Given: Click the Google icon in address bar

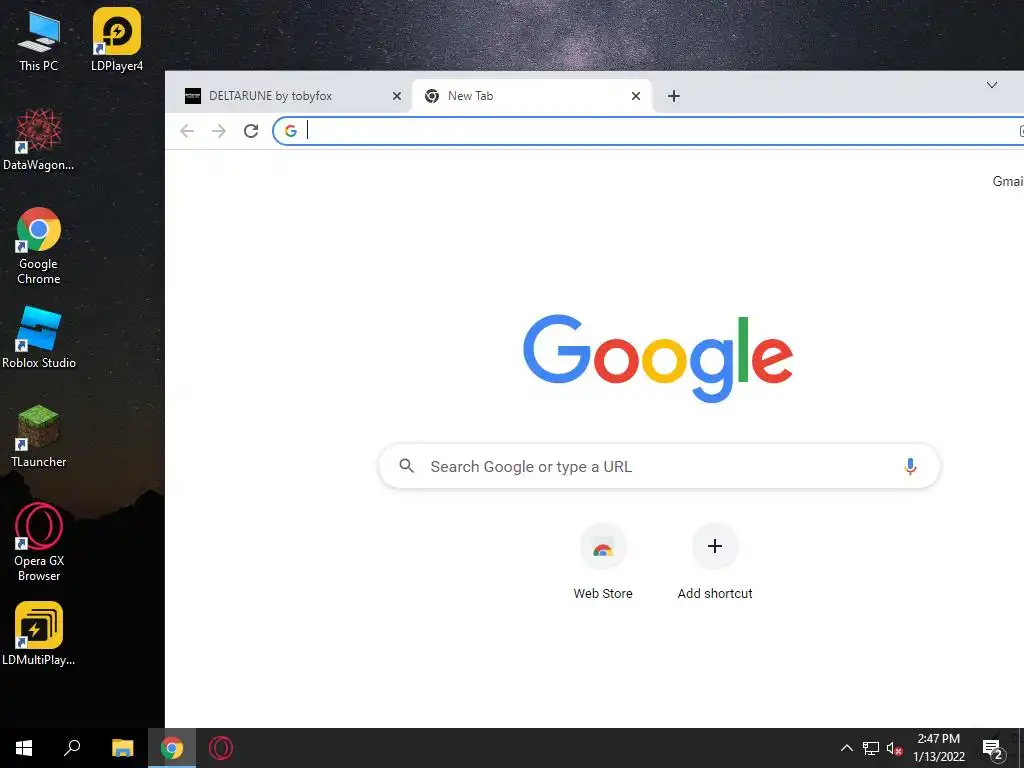Looking at the screenshot, I should (291, 131).
